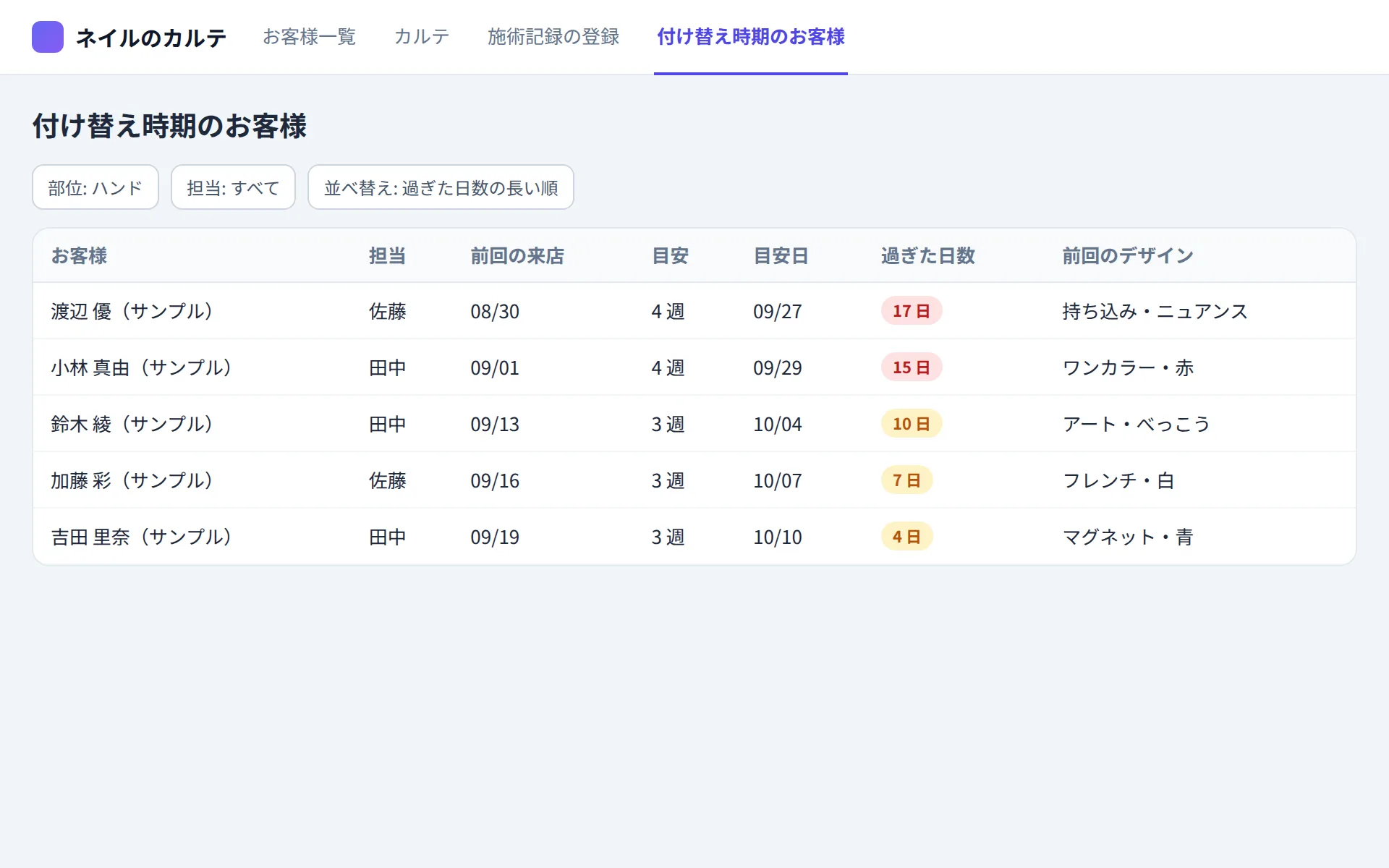Click target date 09/27
1389x868 pixels.
click(x=778, y=312)
